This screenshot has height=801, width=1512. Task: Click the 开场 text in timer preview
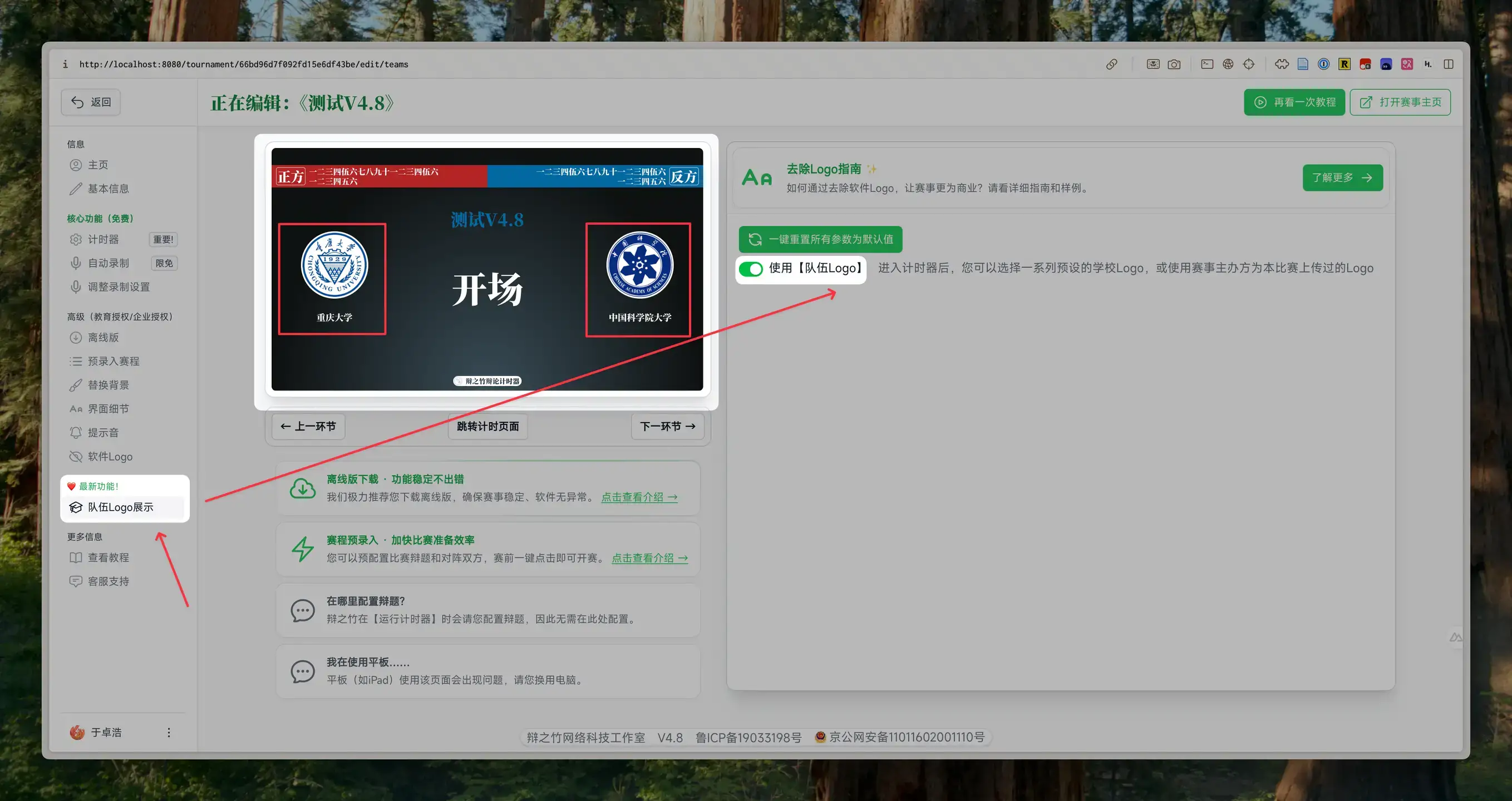point(487,289)
